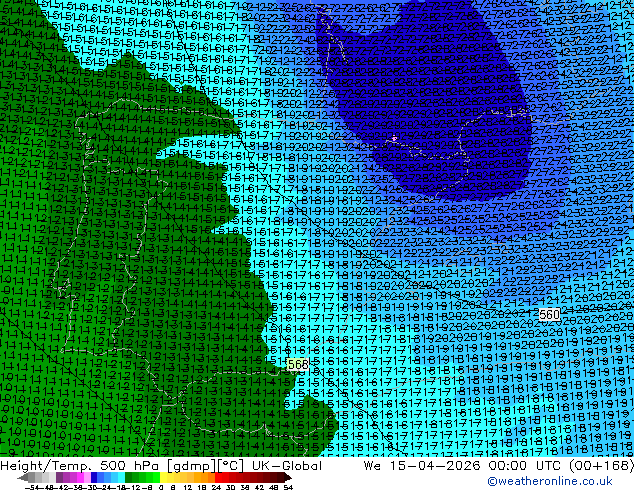Pick the darkest green swatch in the legend
This screenshot has width=634, height=490.
pos(128,478)
